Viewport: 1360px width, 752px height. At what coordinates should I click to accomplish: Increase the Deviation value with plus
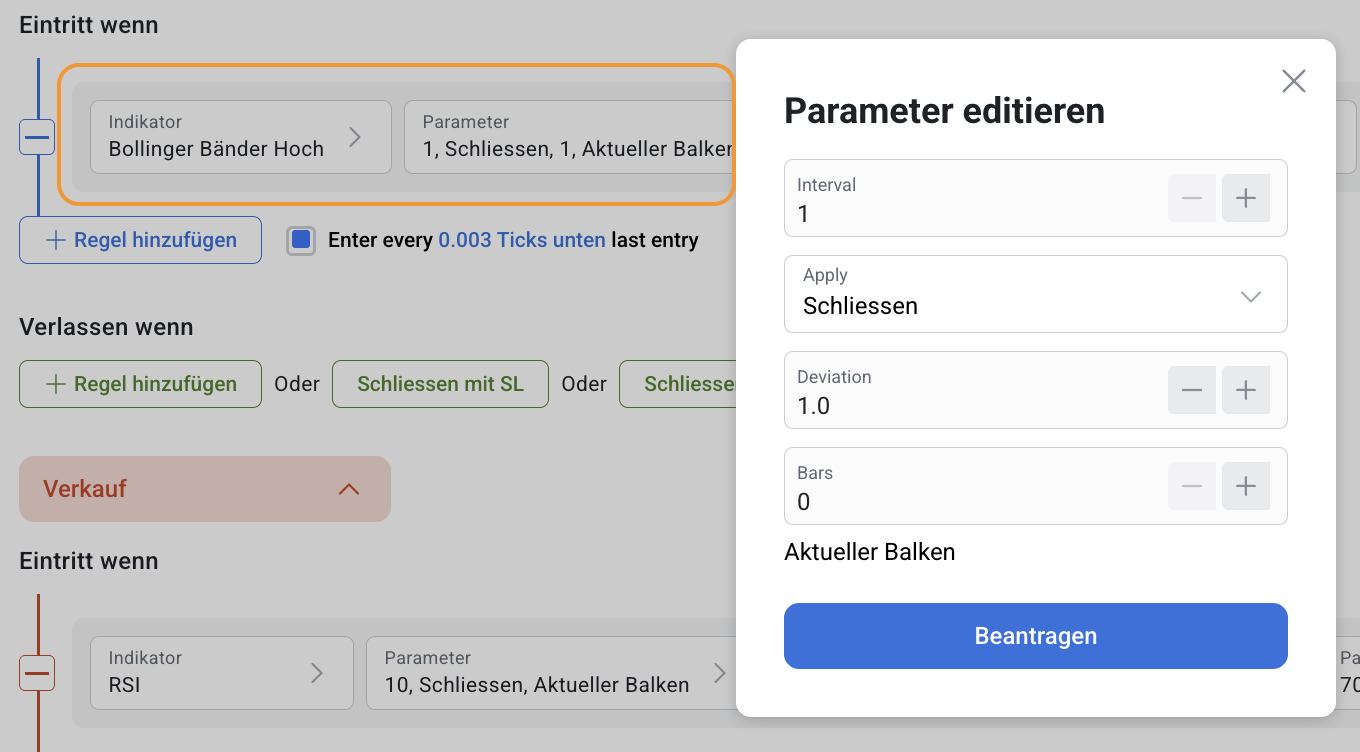click(x=1246, y=390)
